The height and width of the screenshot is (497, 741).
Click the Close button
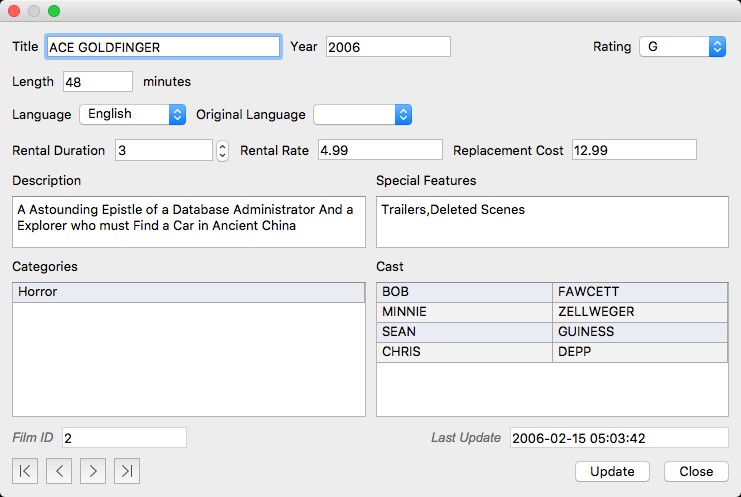point(696,471)
